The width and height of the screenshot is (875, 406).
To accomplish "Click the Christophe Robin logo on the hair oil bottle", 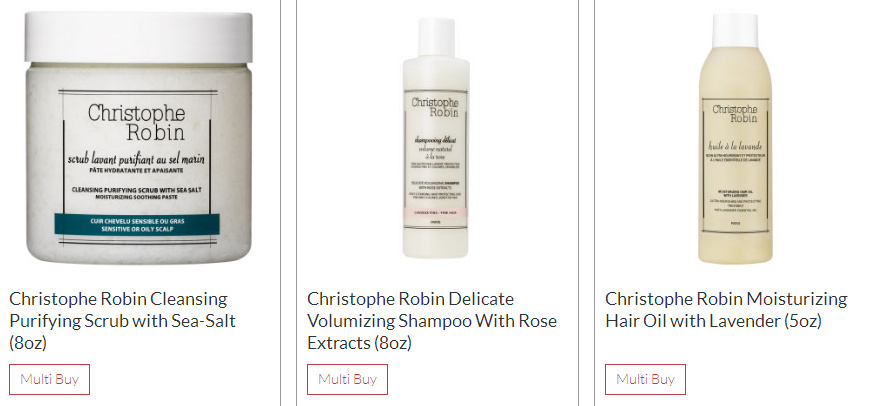I will point(735,113).
